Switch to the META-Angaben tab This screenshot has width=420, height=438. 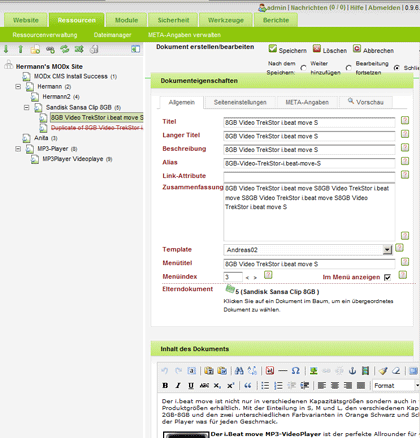pyautogui.click(x=307, y=102)
